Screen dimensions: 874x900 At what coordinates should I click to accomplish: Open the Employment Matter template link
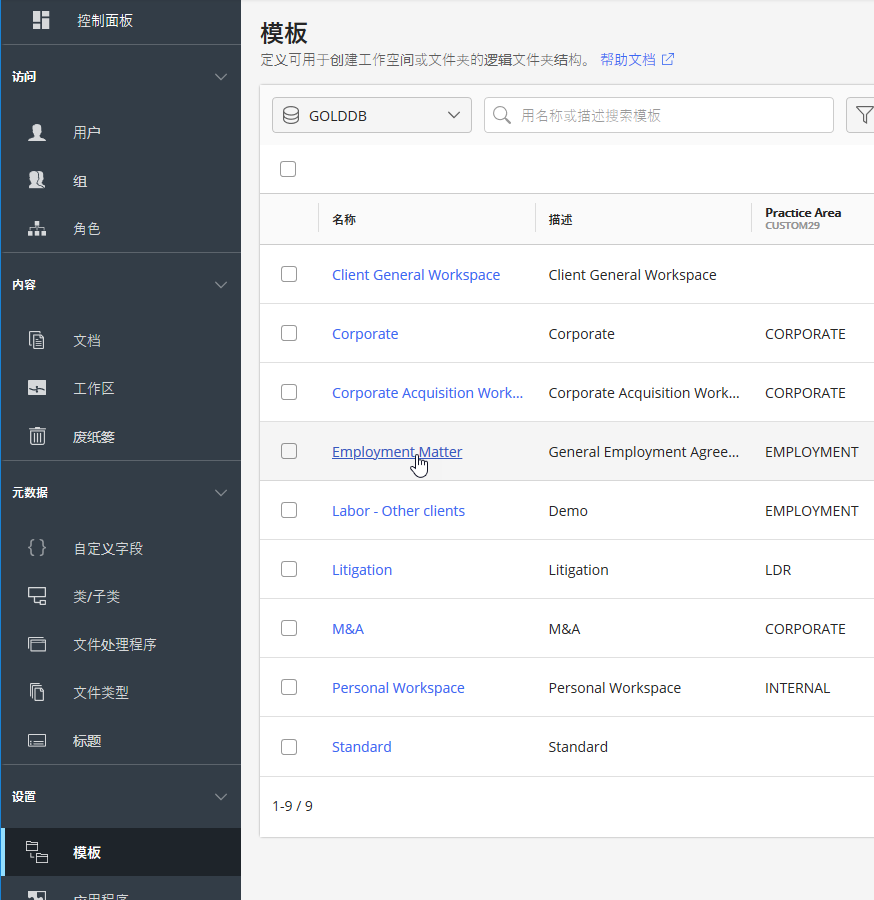click(x=397, y=452)
